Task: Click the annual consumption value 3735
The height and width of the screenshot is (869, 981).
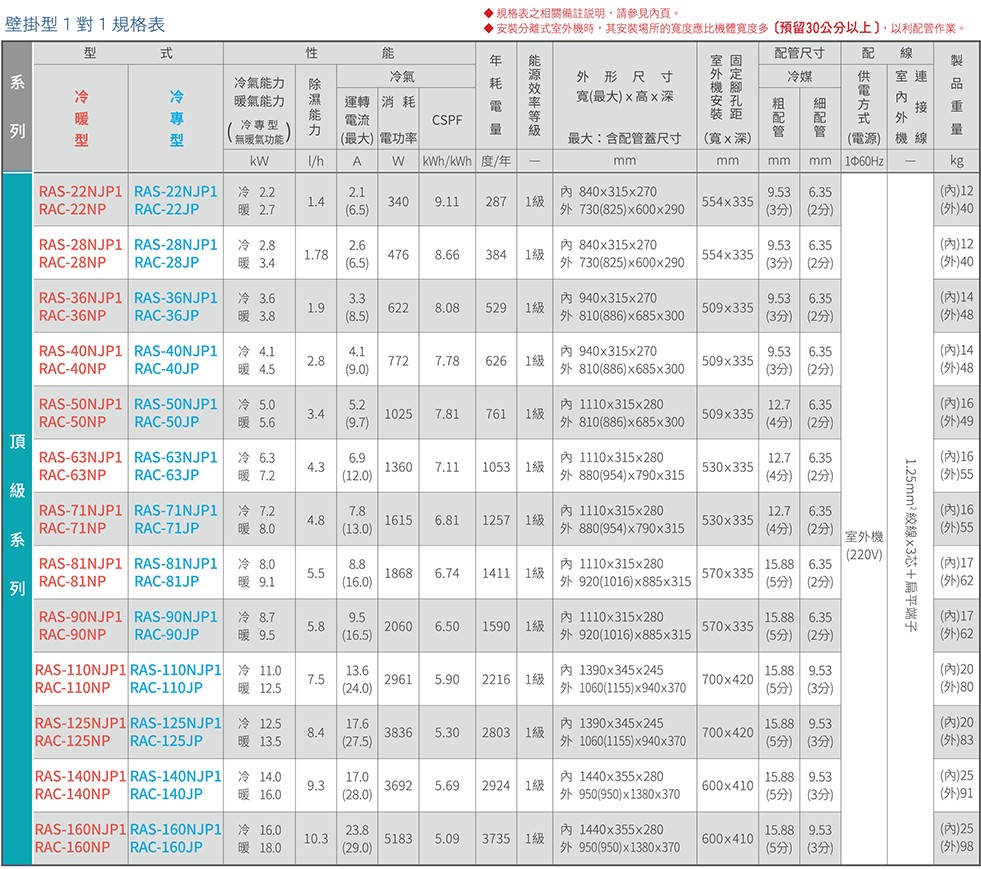Action: tap(495, 839)
